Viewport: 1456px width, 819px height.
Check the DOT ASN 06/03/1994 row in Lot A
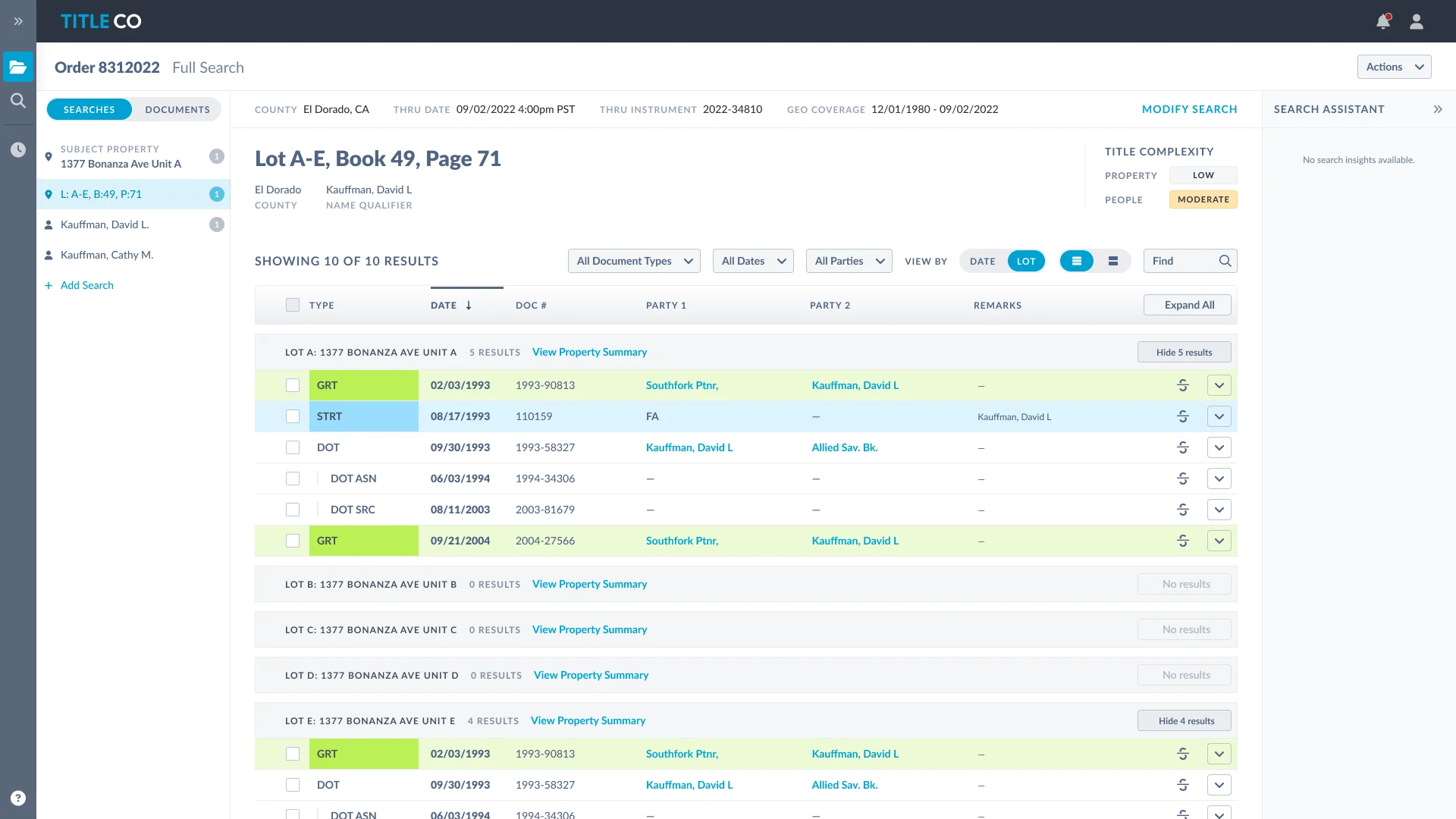[x=293, y=479]
